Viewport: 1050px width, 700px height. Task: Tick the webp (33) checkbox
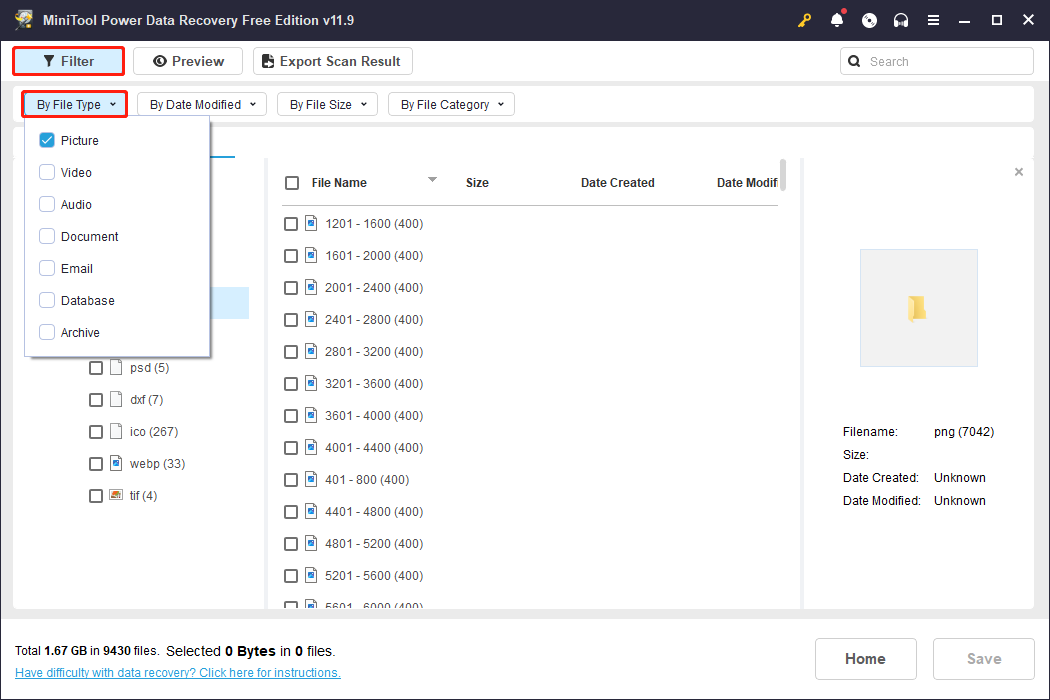tap(96, 464)
